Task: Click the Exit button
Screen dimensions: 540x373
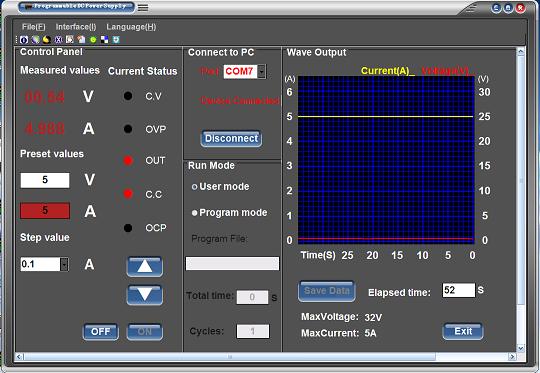Action: [463, 331]
